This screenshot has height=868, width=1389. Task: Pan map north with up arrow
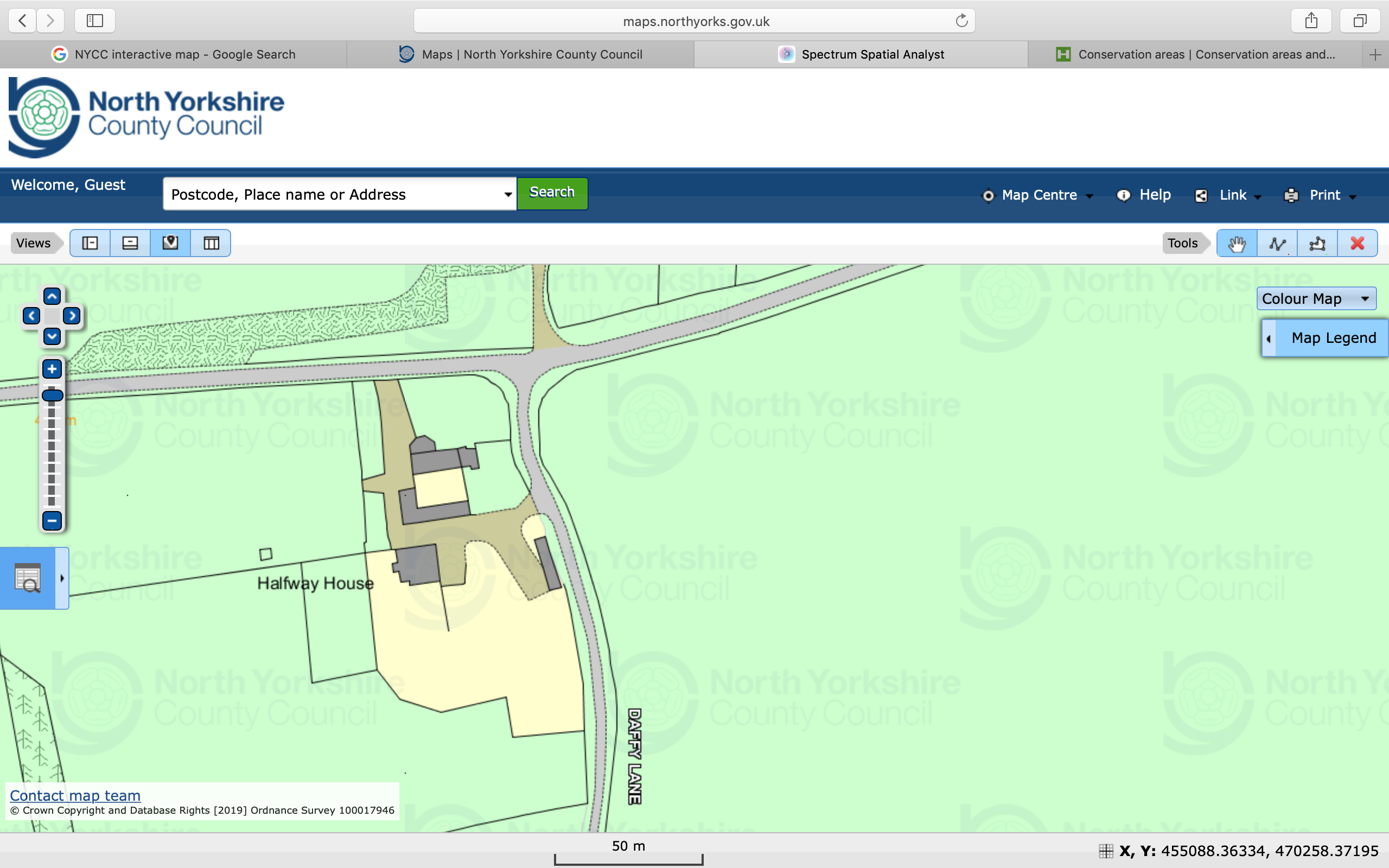(52, 296)
